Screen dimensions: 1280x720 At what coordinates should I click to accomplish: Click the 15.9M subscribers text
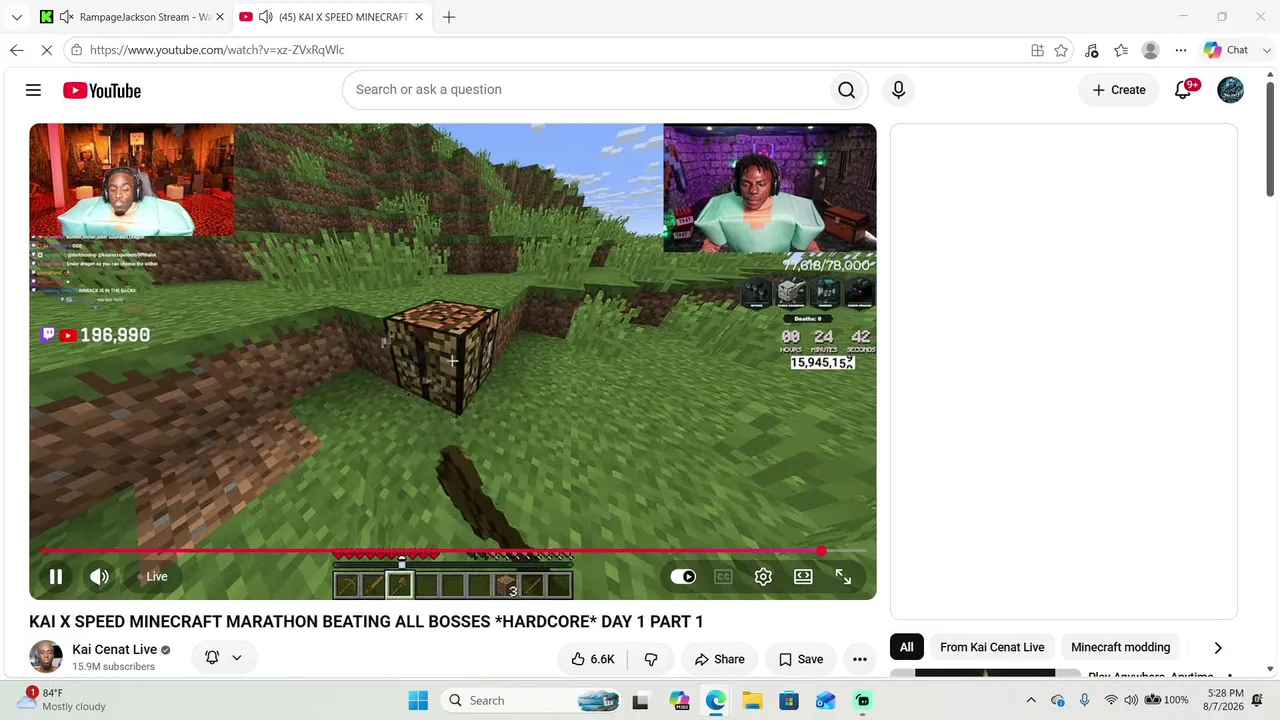113,667
